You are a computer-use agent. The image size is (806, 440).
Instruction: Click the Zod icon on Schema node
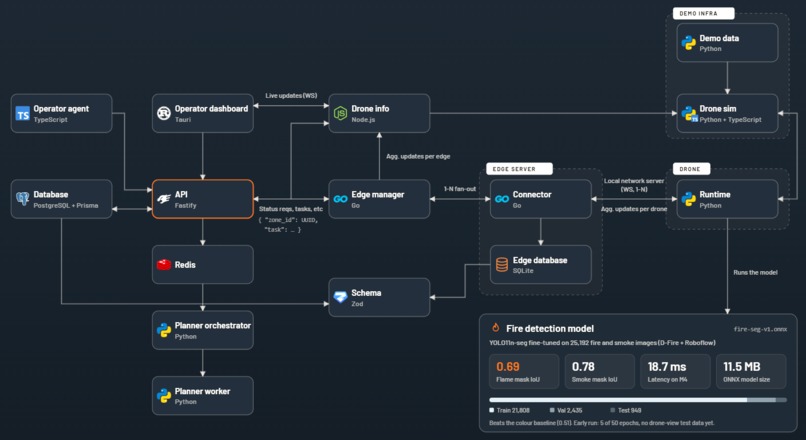(340, 297)
